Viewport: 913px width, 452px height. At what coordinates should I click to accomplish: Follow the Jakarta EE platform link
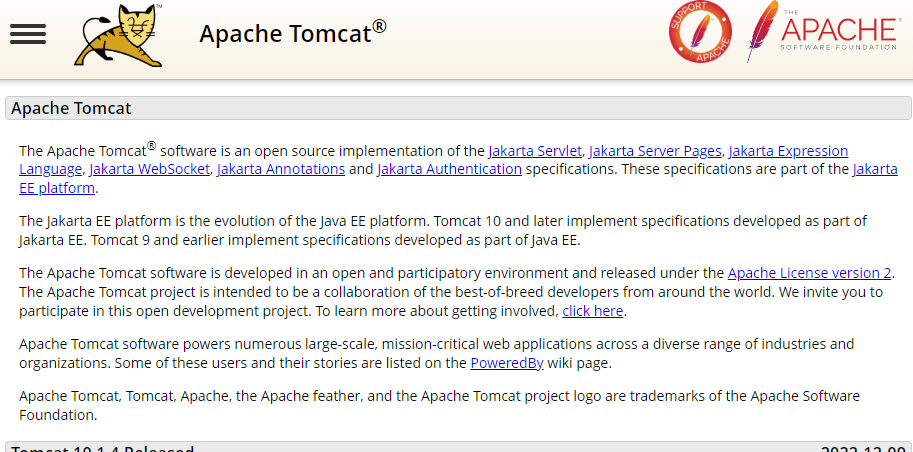(875, 169)
